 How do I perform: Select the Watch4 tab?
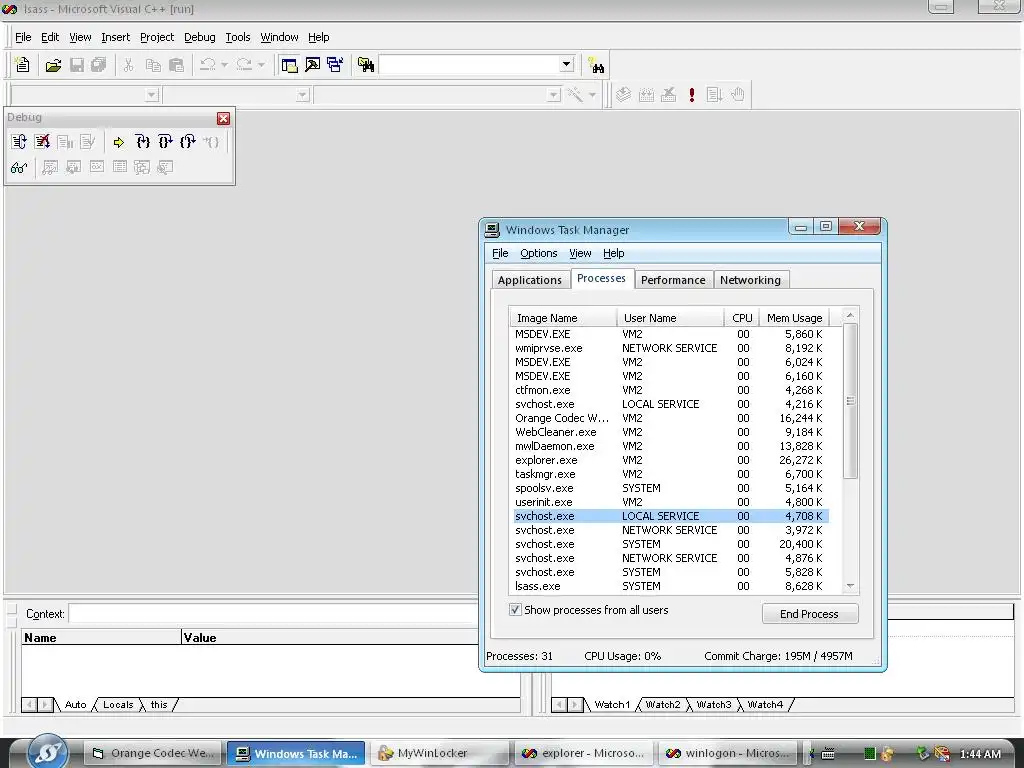765,705
